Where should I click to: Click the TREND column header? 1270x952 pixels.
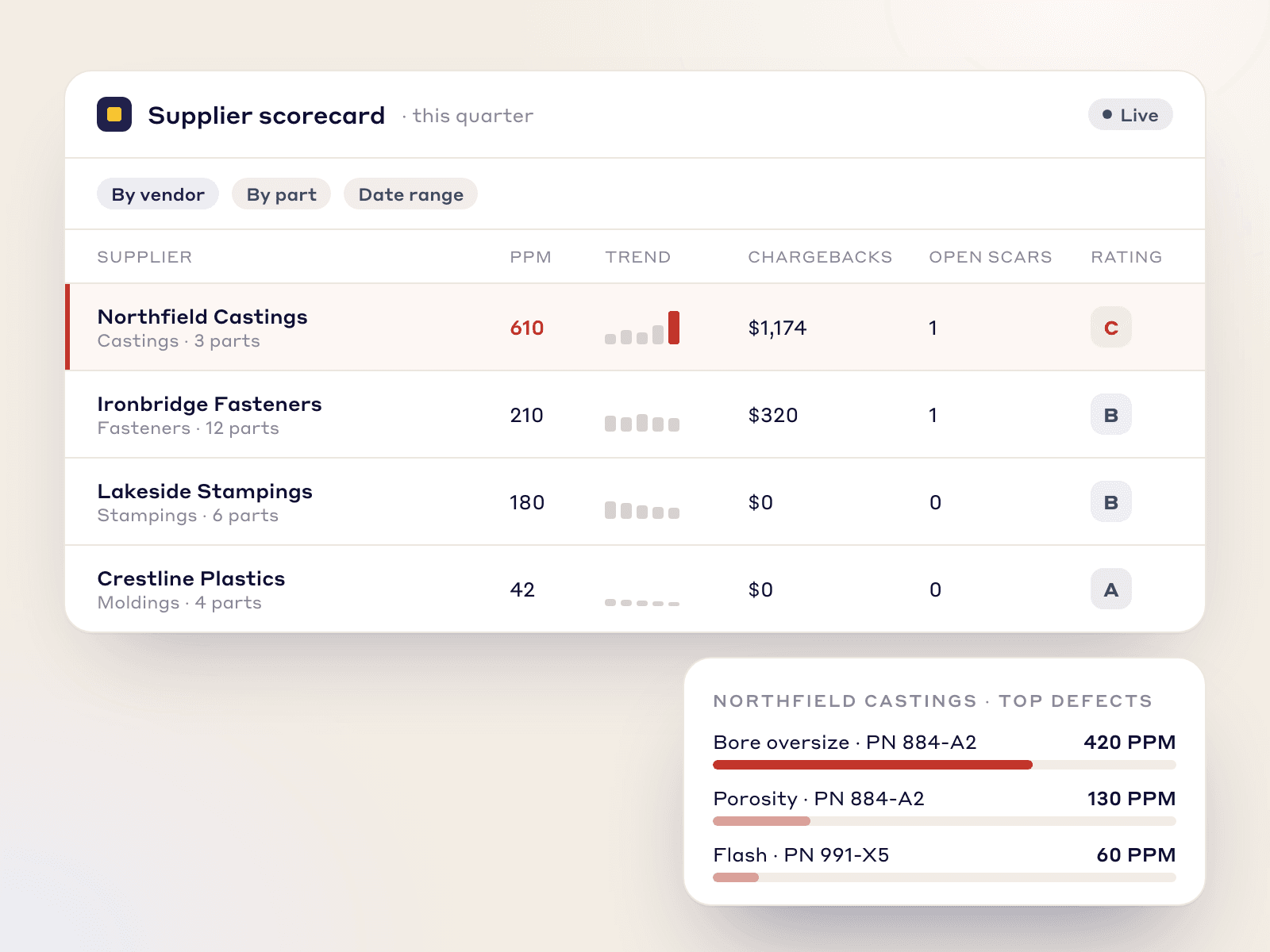click(637, 257)
